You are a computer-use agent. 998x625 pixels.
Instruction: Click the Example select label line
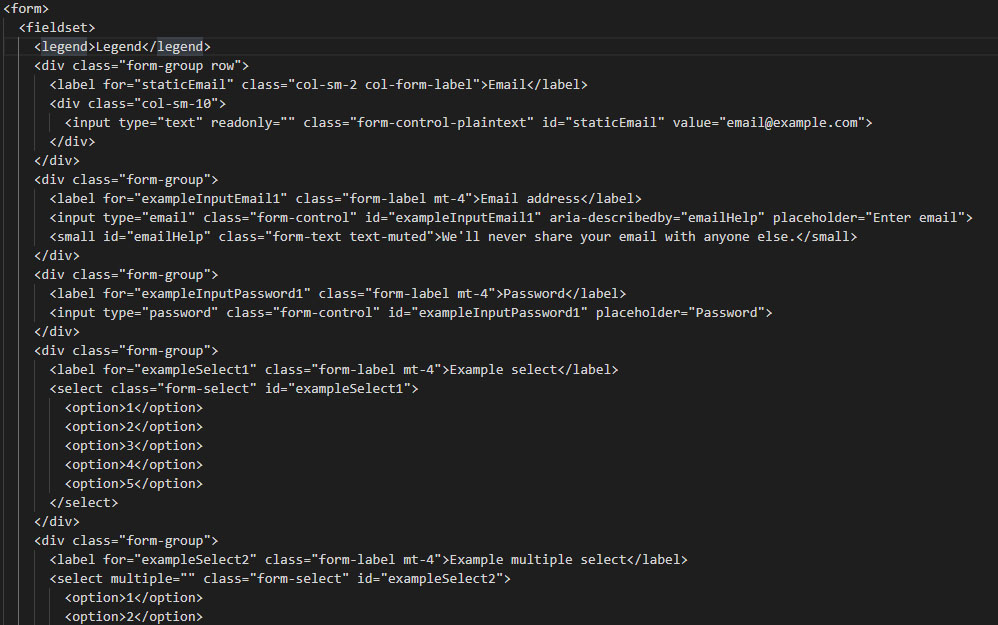tap(334, 370)
